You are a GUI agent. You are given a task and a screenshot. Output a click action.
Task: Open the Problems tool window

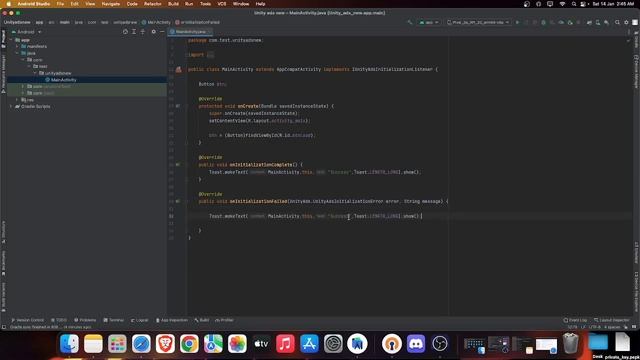(85, 320)
